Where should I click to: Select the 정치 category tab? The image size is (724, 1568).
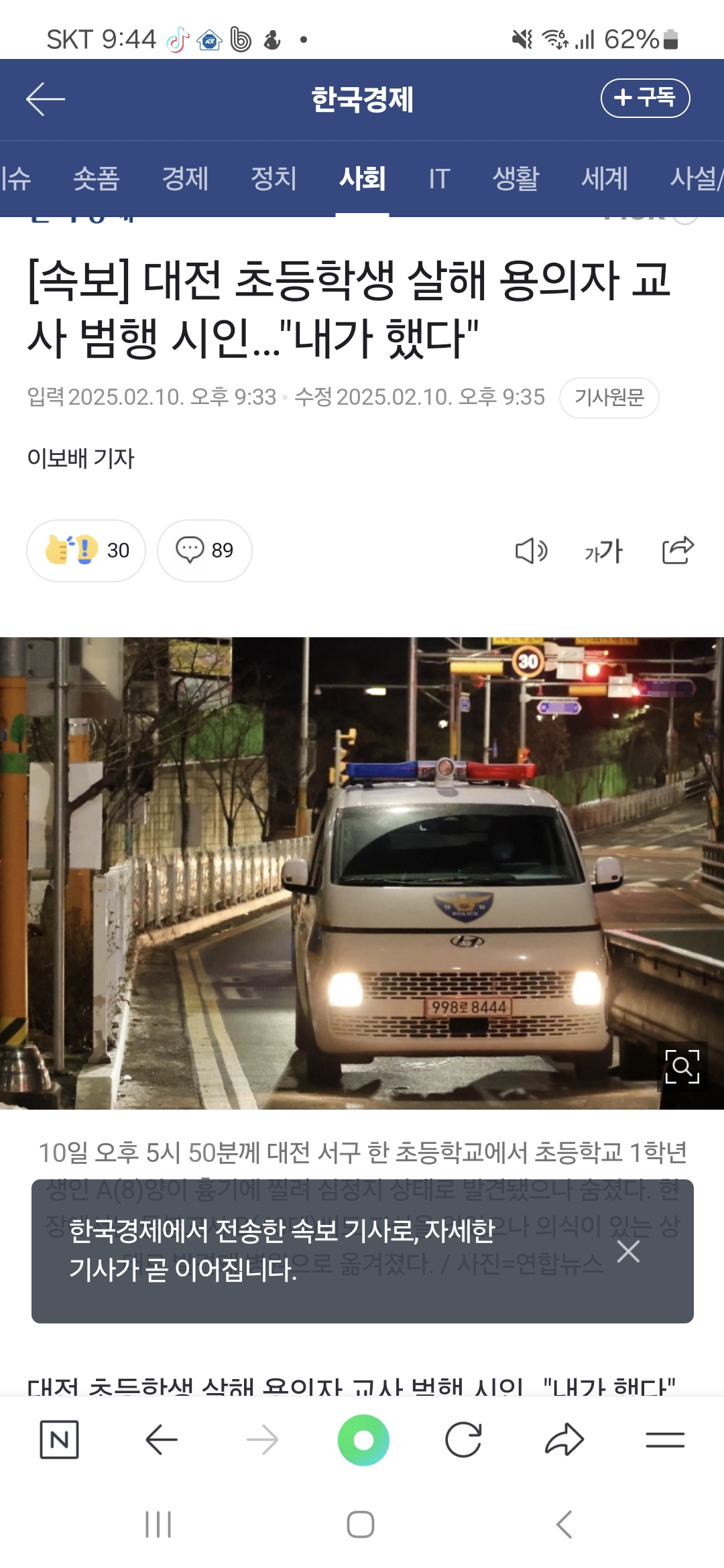274,178
